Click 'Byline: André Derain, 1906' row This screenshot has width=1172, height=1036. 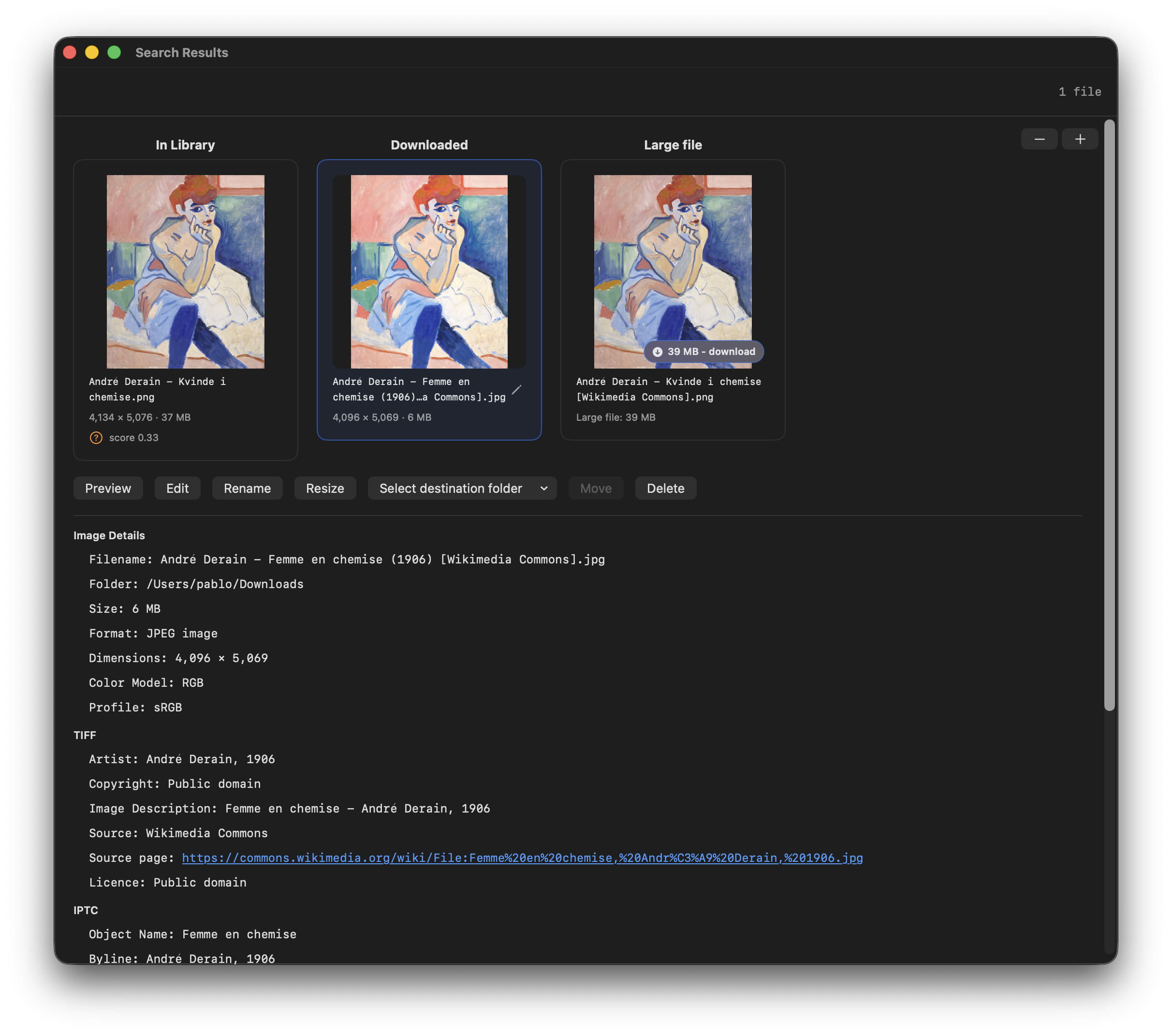pyautogui.click(x=182, y=958)
